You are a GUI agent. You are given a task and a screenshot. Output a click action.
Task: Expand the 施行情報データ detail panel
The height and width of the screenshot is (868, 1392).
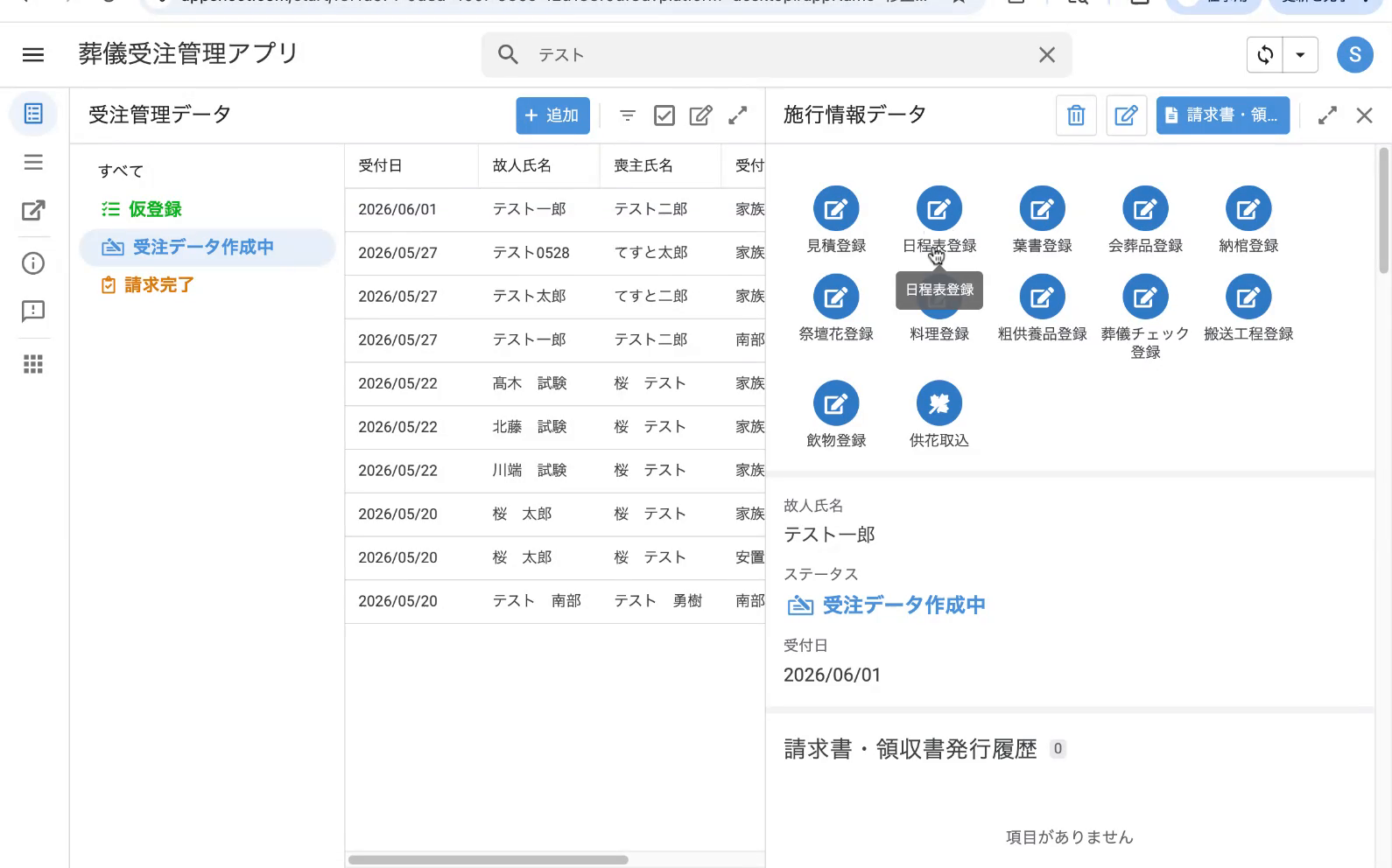pos(1327,115)
